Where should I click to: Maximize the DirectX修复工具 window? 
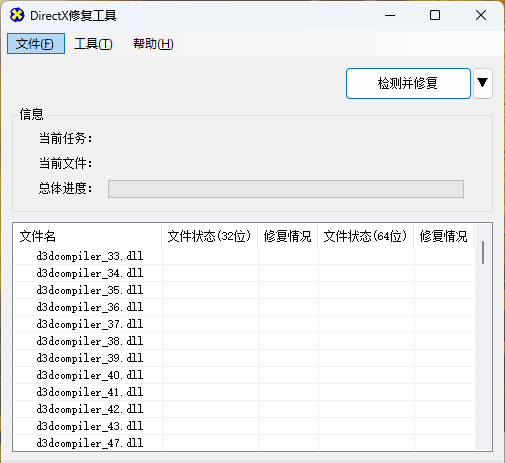[435, 15]
